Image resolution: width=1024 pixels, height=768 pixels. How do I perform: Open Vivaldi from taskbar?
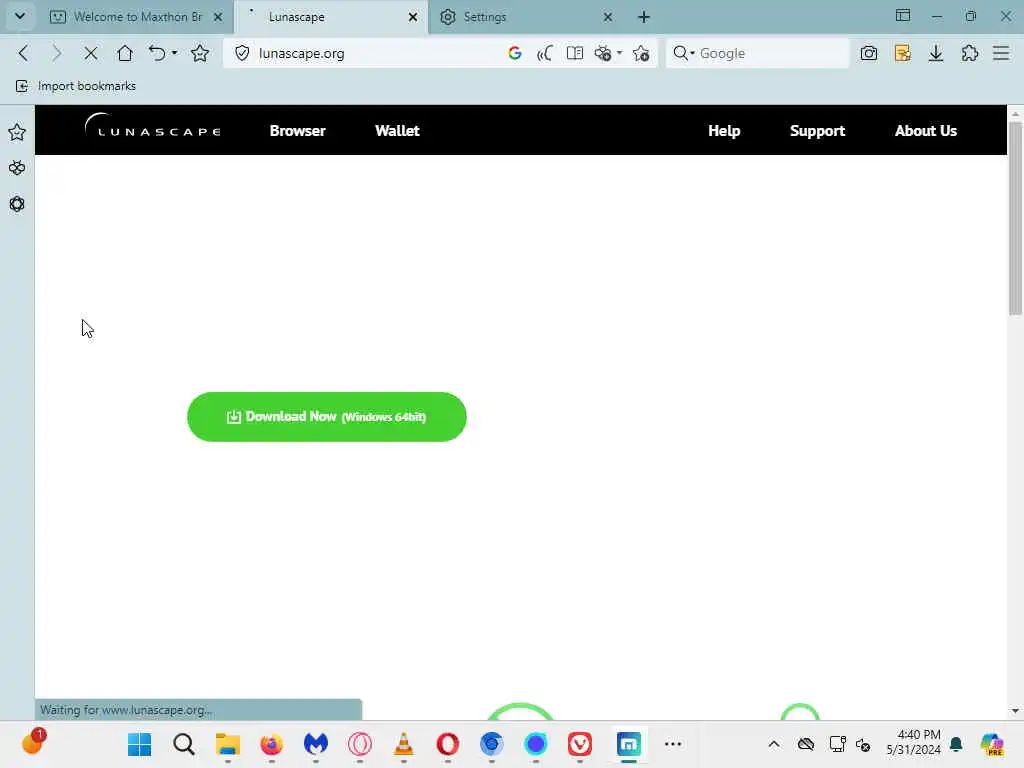(580, 744)
